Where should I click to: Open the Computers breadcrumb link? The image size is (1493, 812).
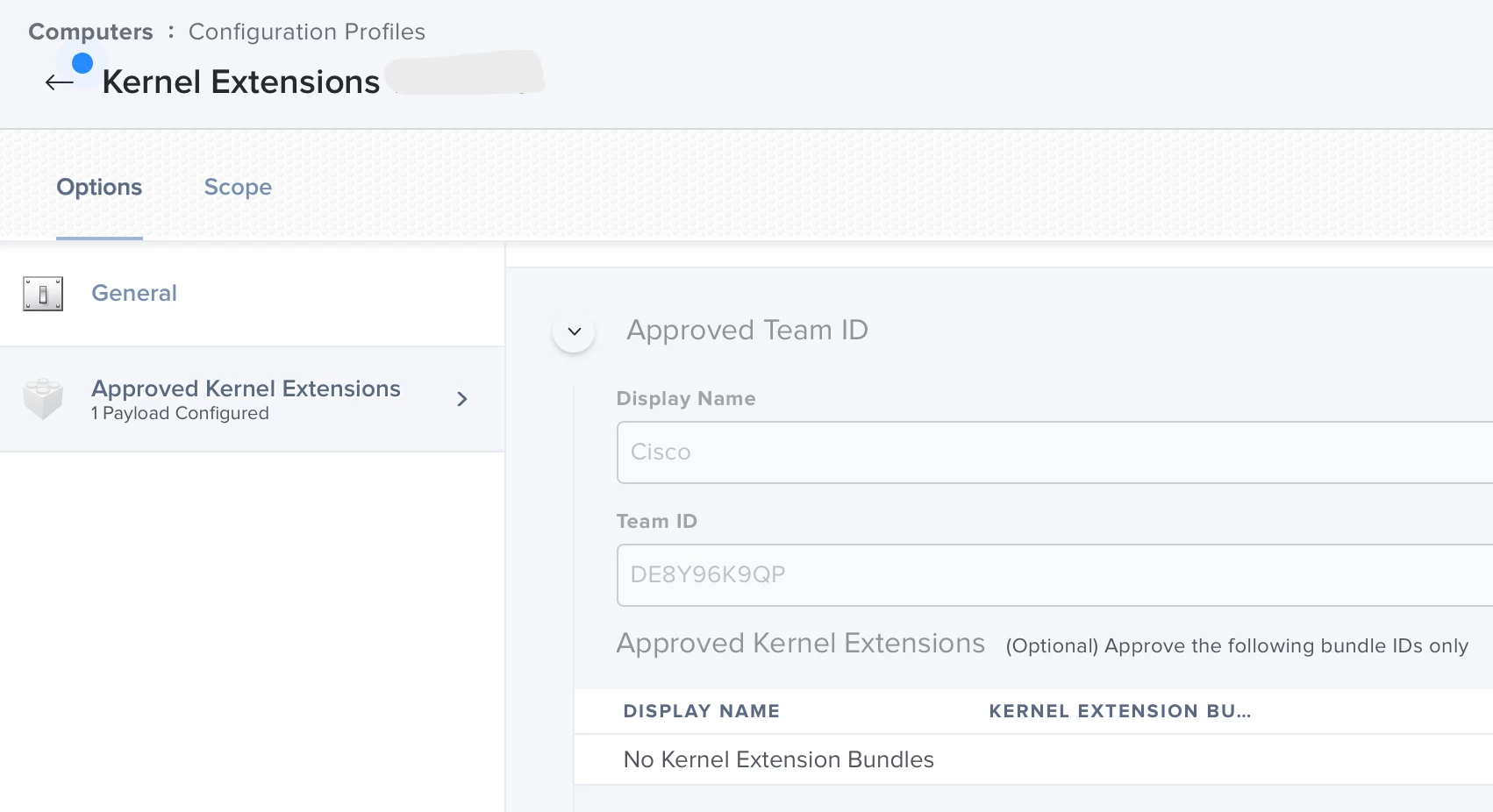click(x=90, y=32)
